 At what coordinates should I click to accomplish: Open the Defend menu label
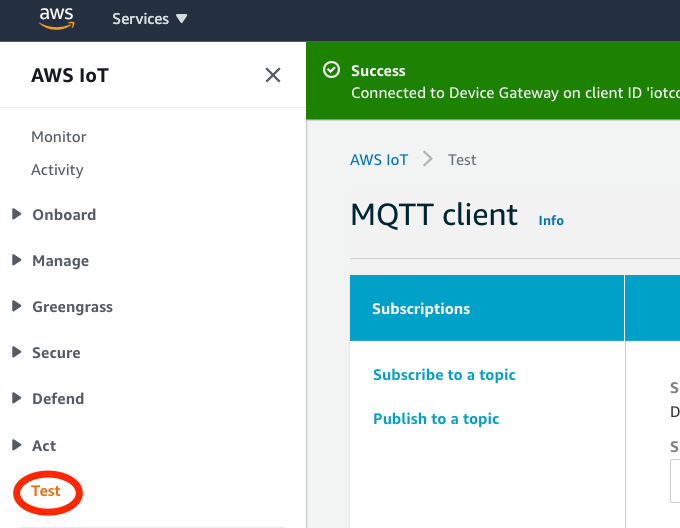click(58, 398)
